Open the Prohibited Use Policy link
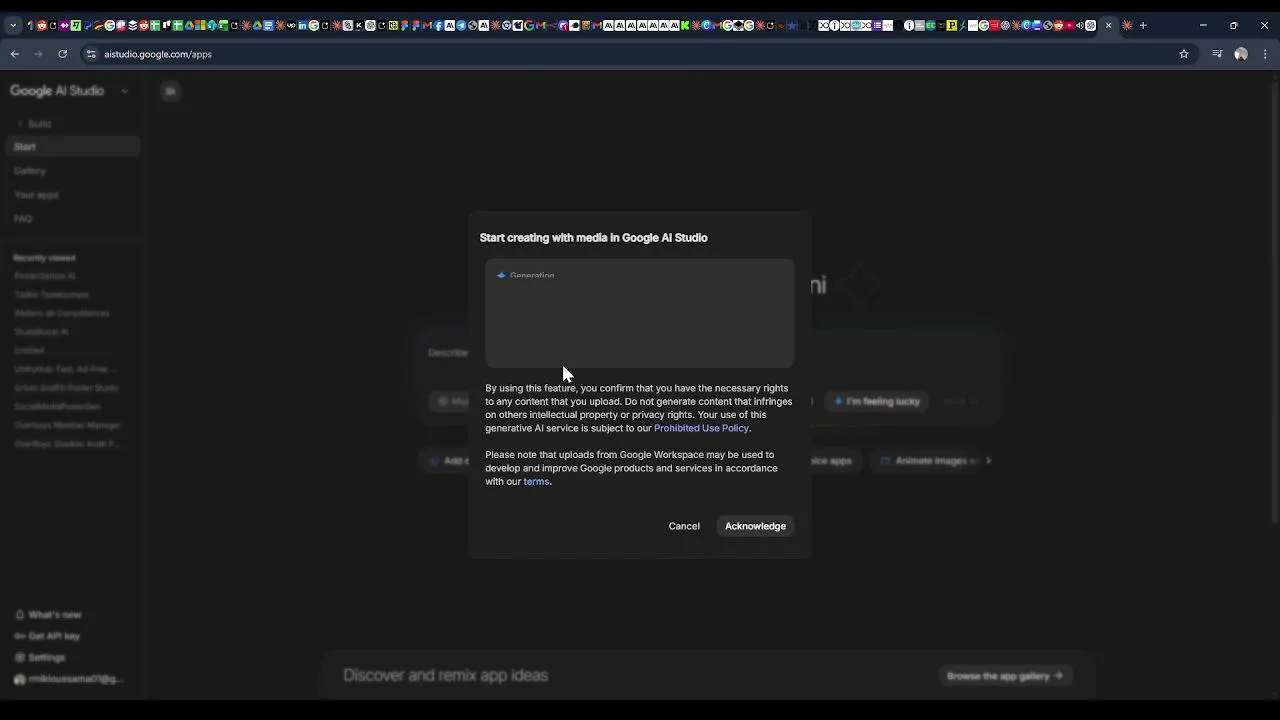 tap(701, 428)
